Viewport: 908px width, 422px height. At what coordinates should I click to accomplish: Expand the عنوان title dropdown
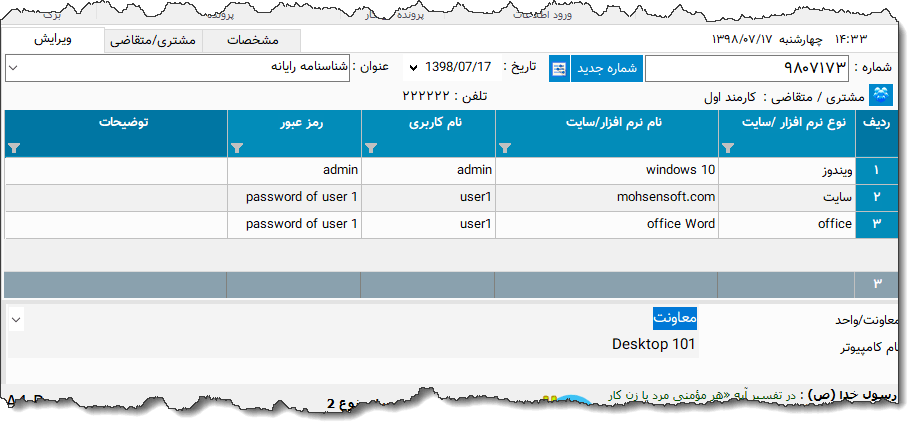click(x=13, y=68)
